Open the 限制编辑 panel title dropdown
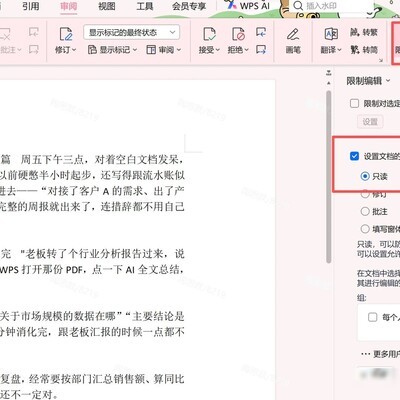Viewport: 400px width, 400px height. click(388, 81)
